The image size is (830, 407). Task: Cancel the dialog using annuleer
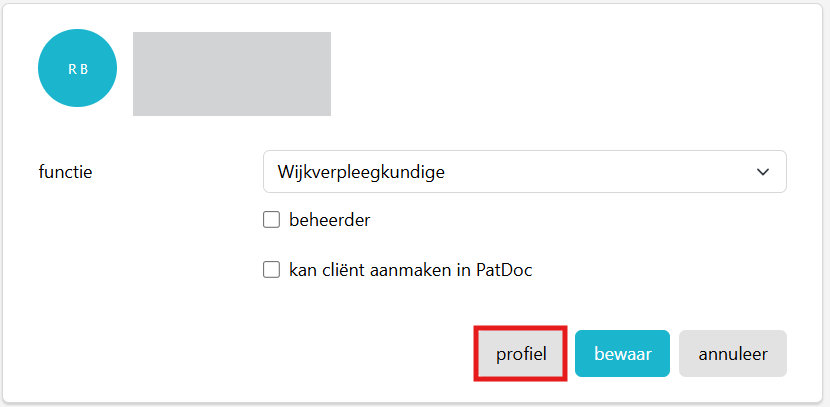click(733, 354)
